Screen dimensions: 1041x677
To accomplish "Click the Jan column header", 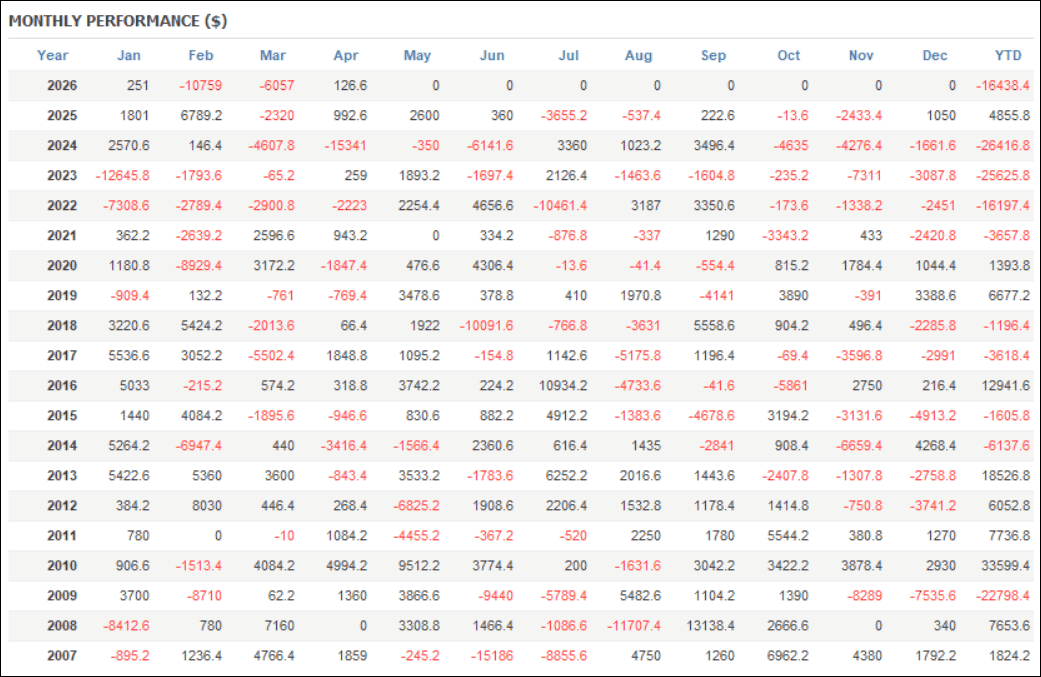I will click(129, 56).
